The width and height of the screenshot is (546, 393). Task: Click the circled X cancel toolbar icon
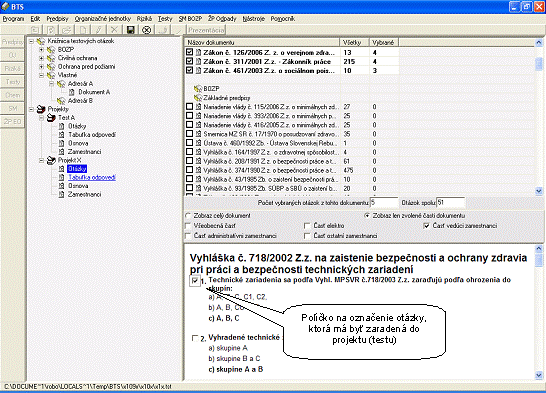(x=147, y=30)
